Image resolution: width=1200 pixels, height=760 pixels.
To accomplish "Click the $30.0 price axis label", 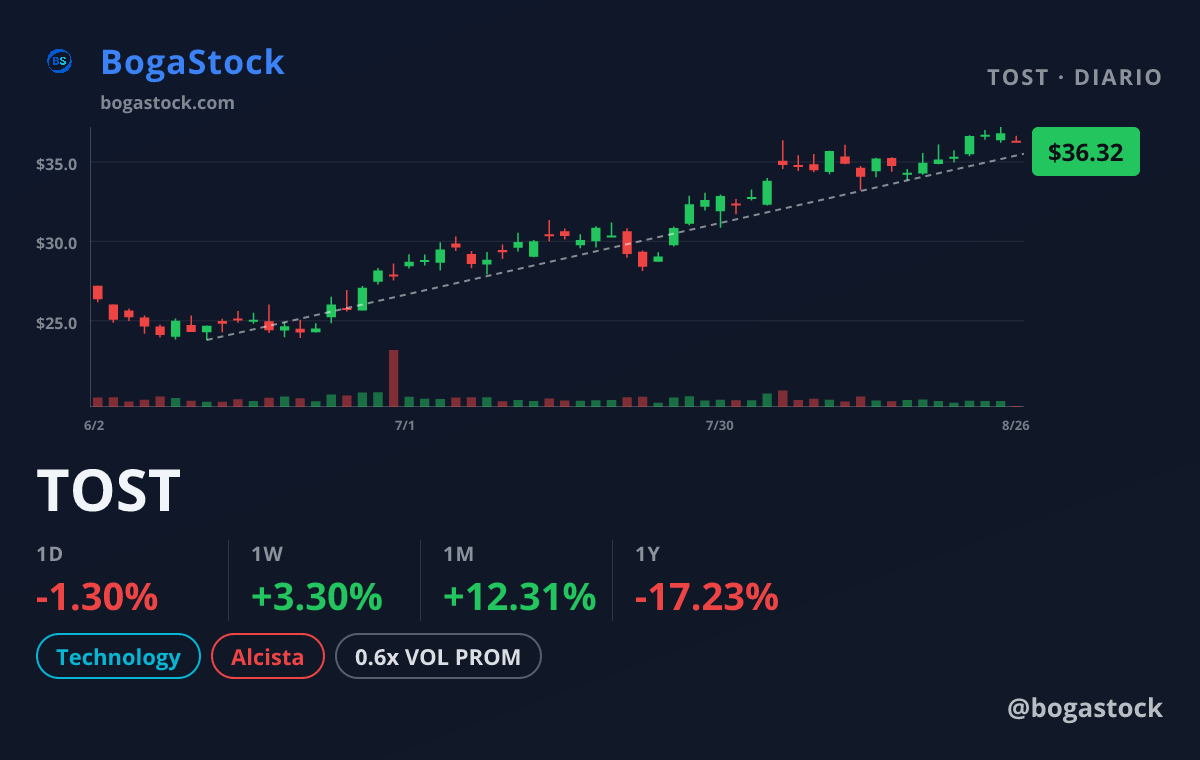I will [57, 243].
